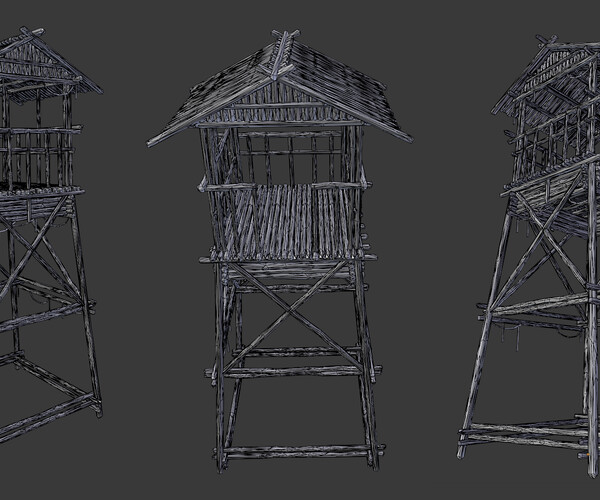Select the center tower's right support leg
Viewport: 600px width, 500px height.
[365, 363]
